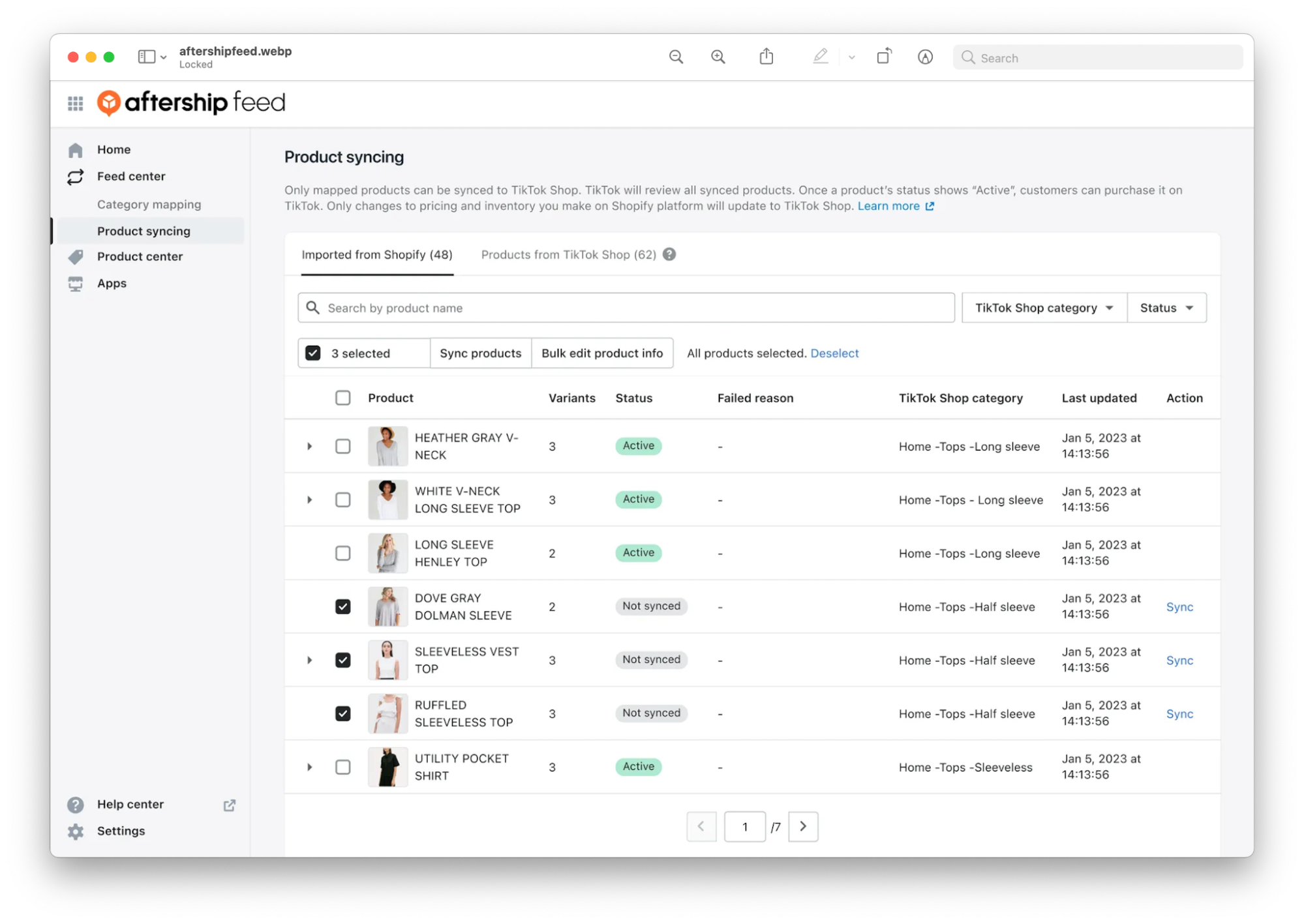Check the Heather Gray V-Neck checkbox
Viewport: 1304px width, 924px height.
[x=342, y=446]
